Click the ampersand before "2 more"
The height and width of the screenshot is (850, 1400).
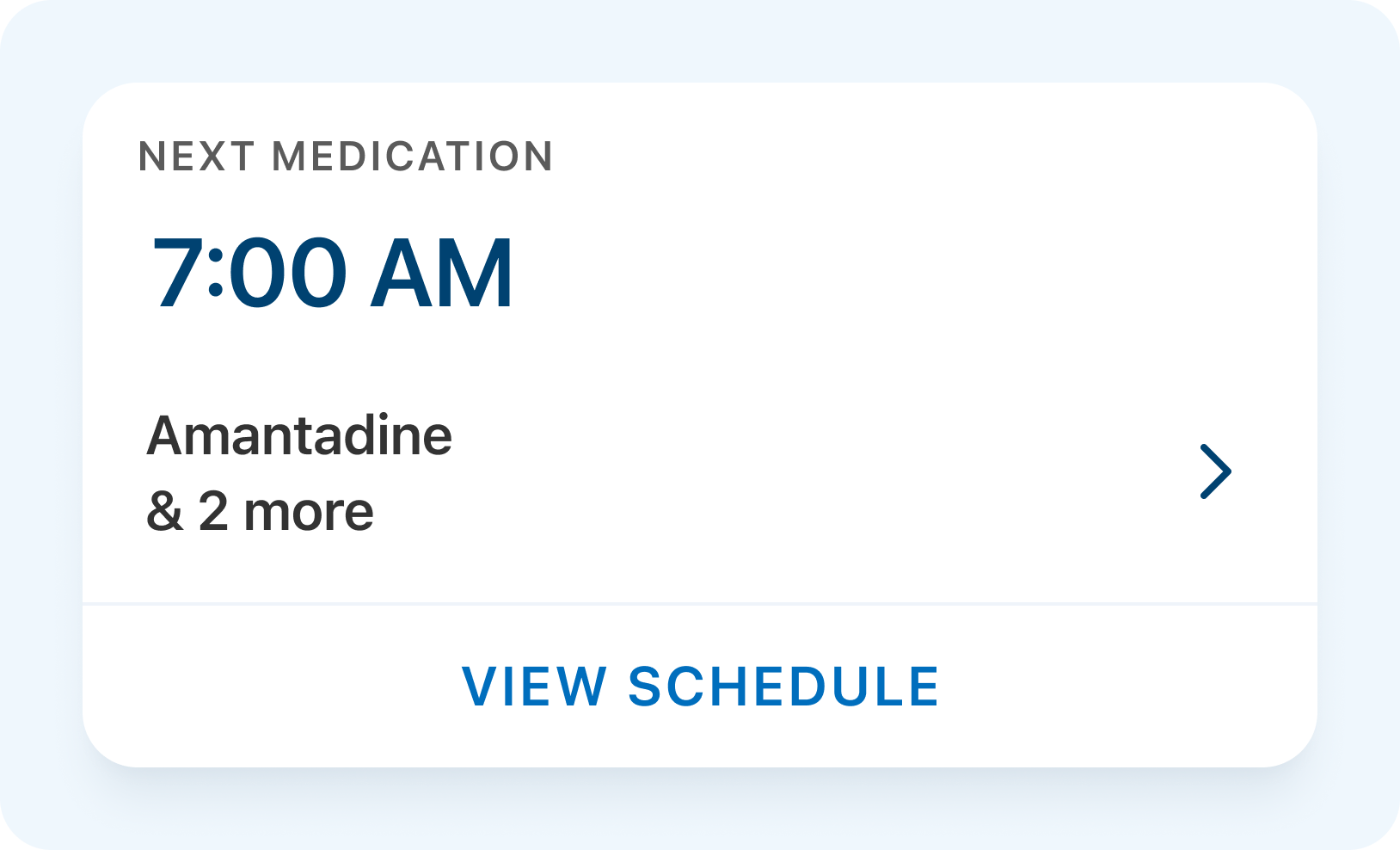tap(164, 512)
